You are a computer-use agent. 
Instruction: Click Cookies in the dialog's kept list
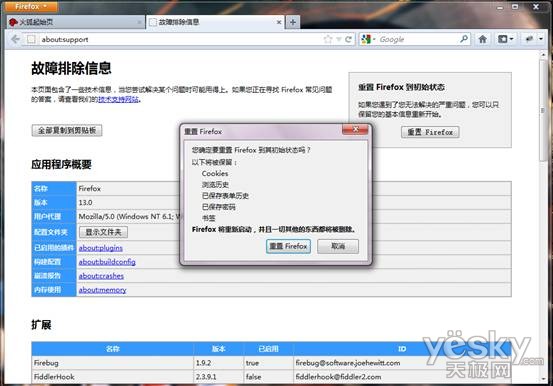(215, 174)
